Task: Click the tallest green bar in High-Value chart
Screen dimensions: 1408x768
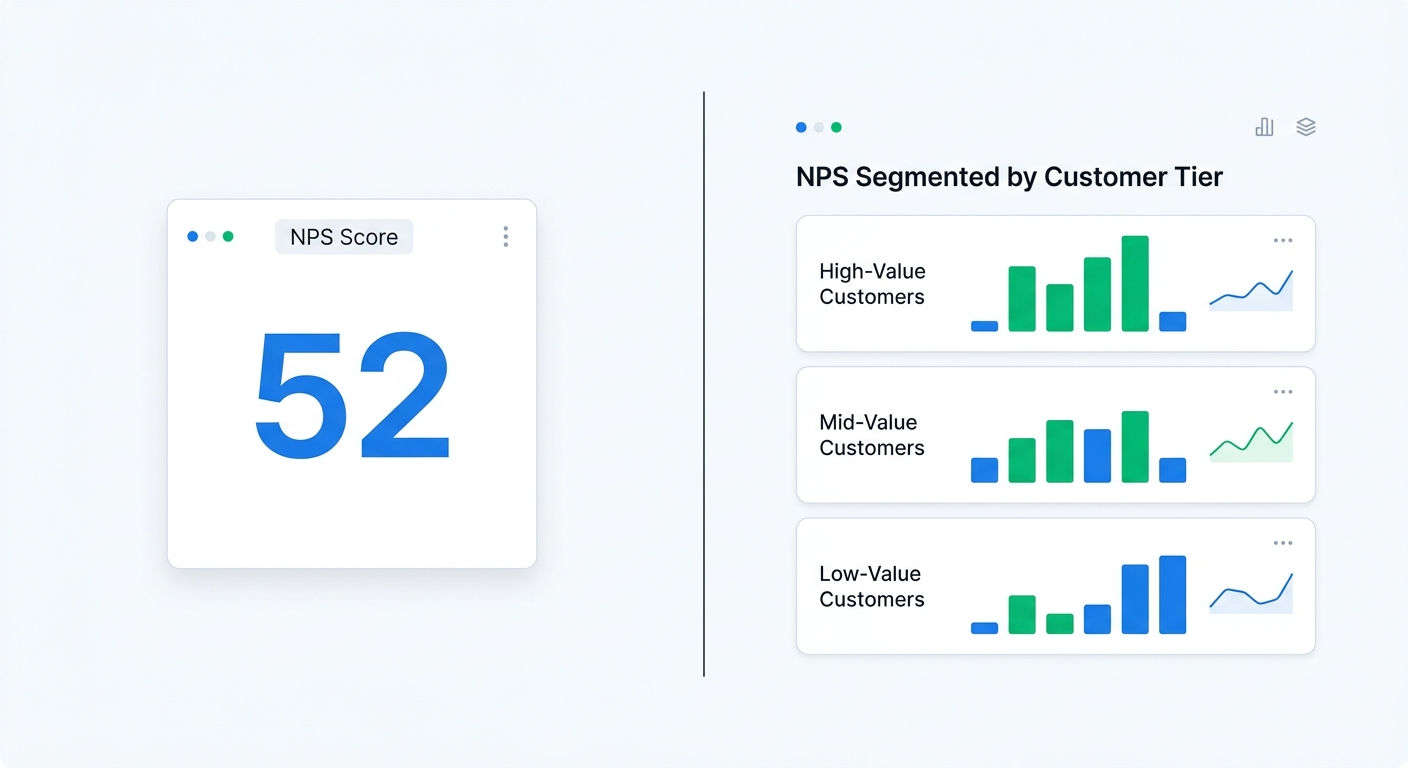Action: click(1135, 283)
